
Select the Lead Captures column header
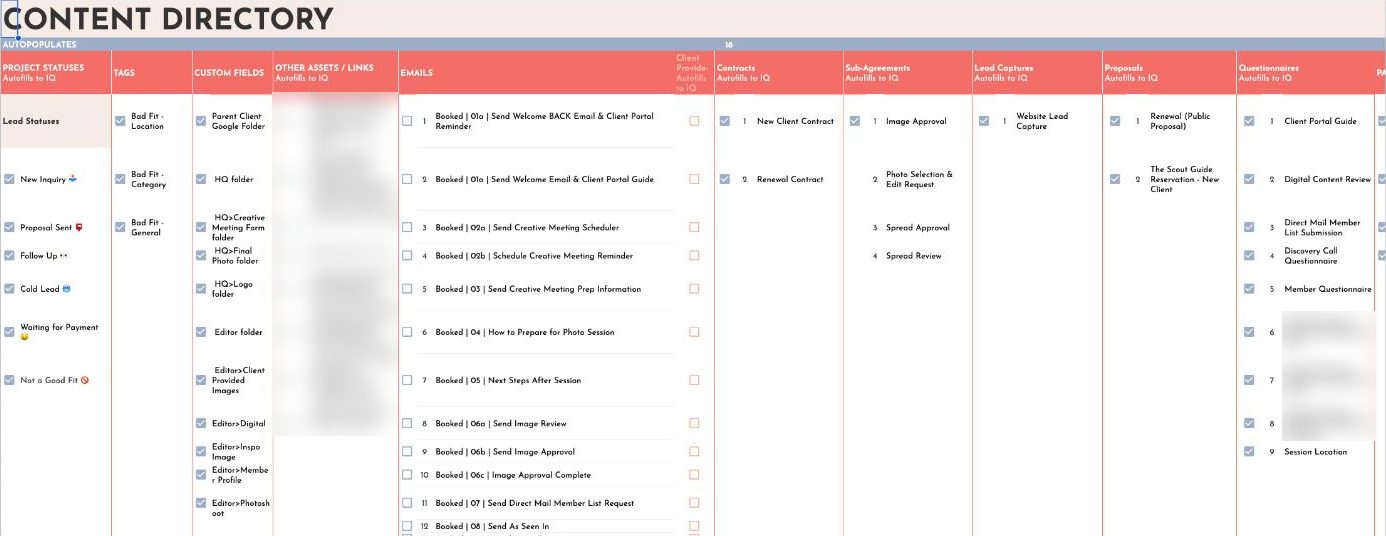pos(1037,72)
